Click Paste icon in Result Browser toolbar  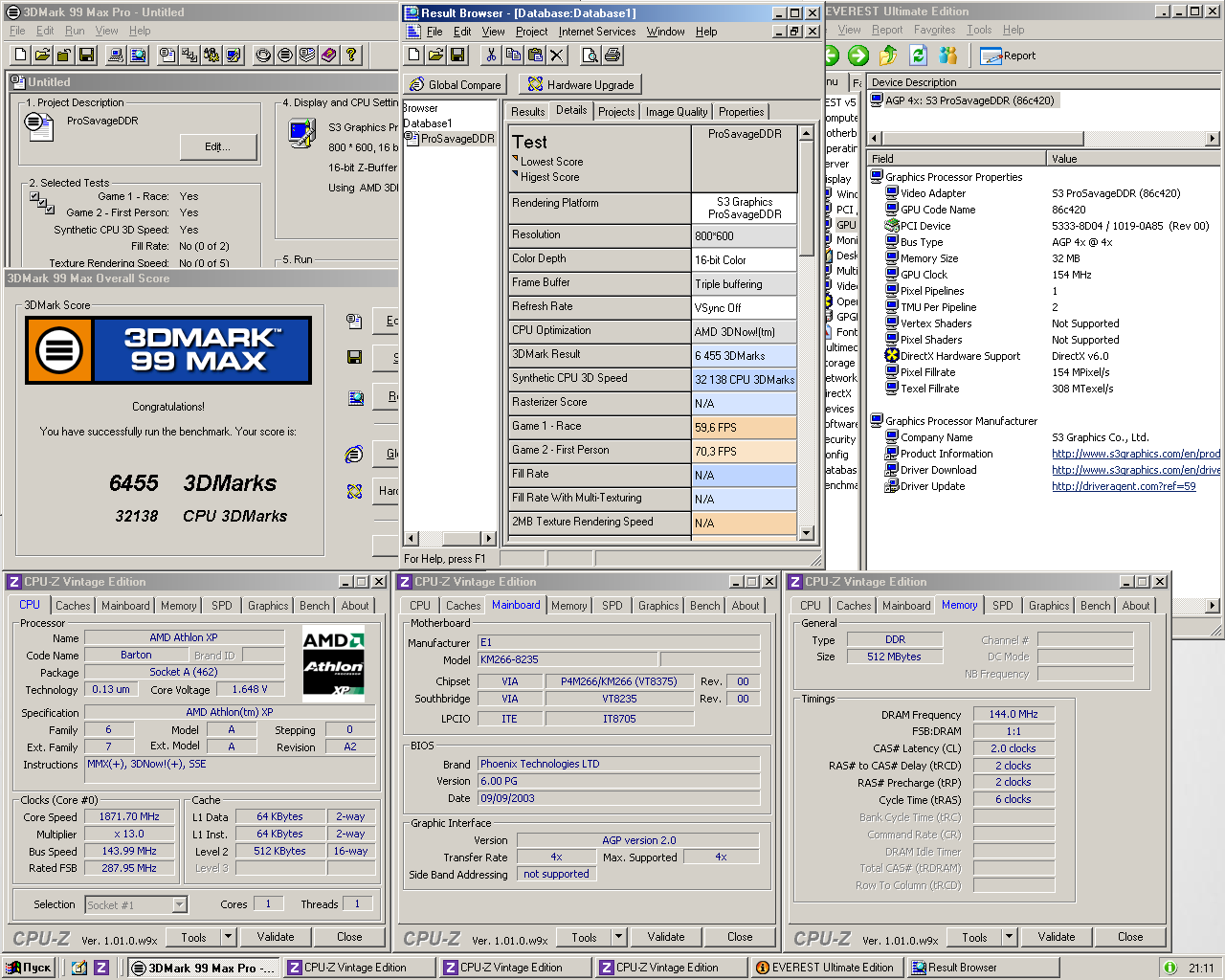535,56
